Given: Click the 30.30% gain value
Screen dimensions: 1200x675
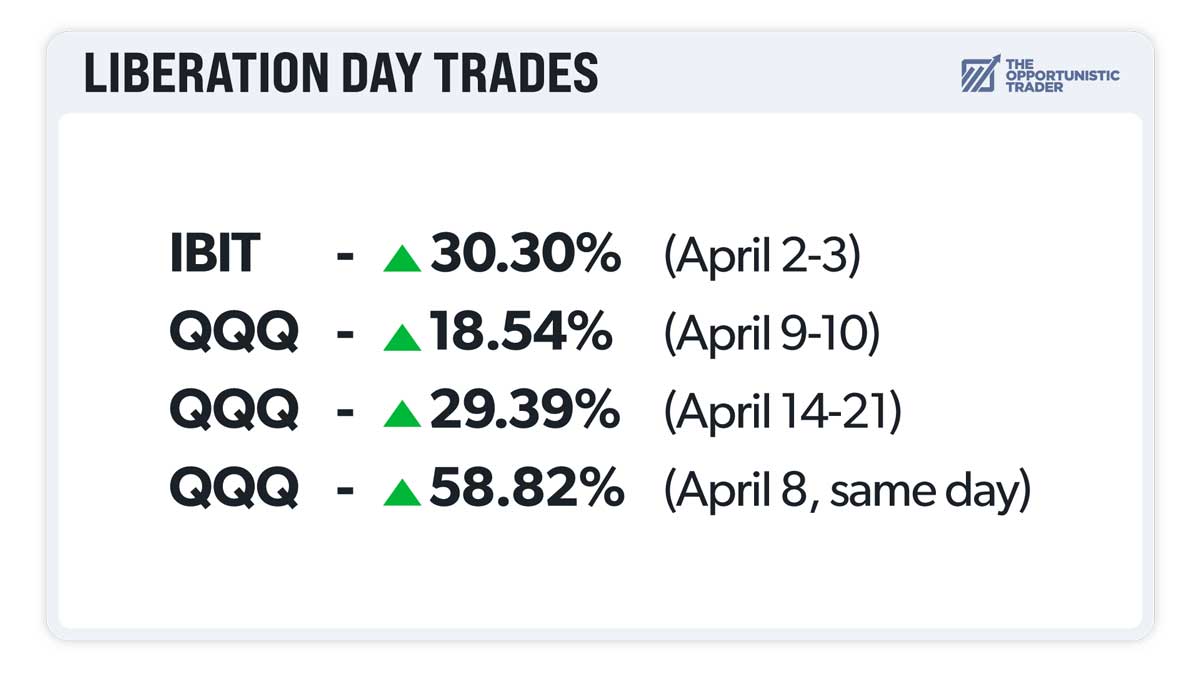Looking at the screenshot, I should [x=526, y=257].
